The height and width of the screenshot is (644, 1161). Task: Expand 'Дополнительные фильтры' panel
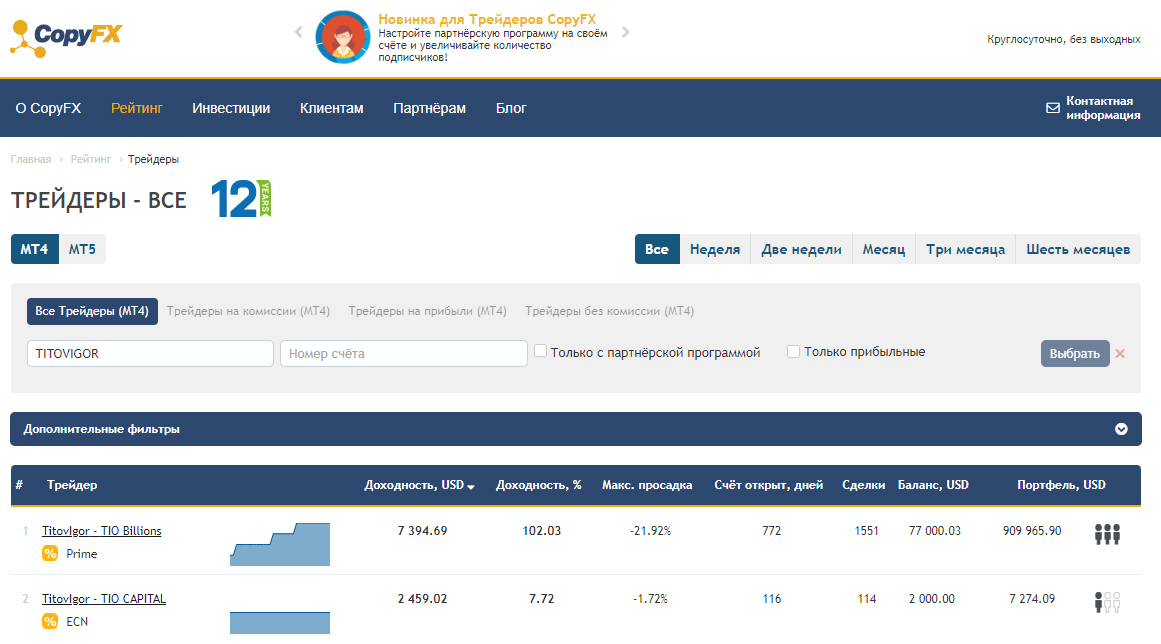point(575,429)
